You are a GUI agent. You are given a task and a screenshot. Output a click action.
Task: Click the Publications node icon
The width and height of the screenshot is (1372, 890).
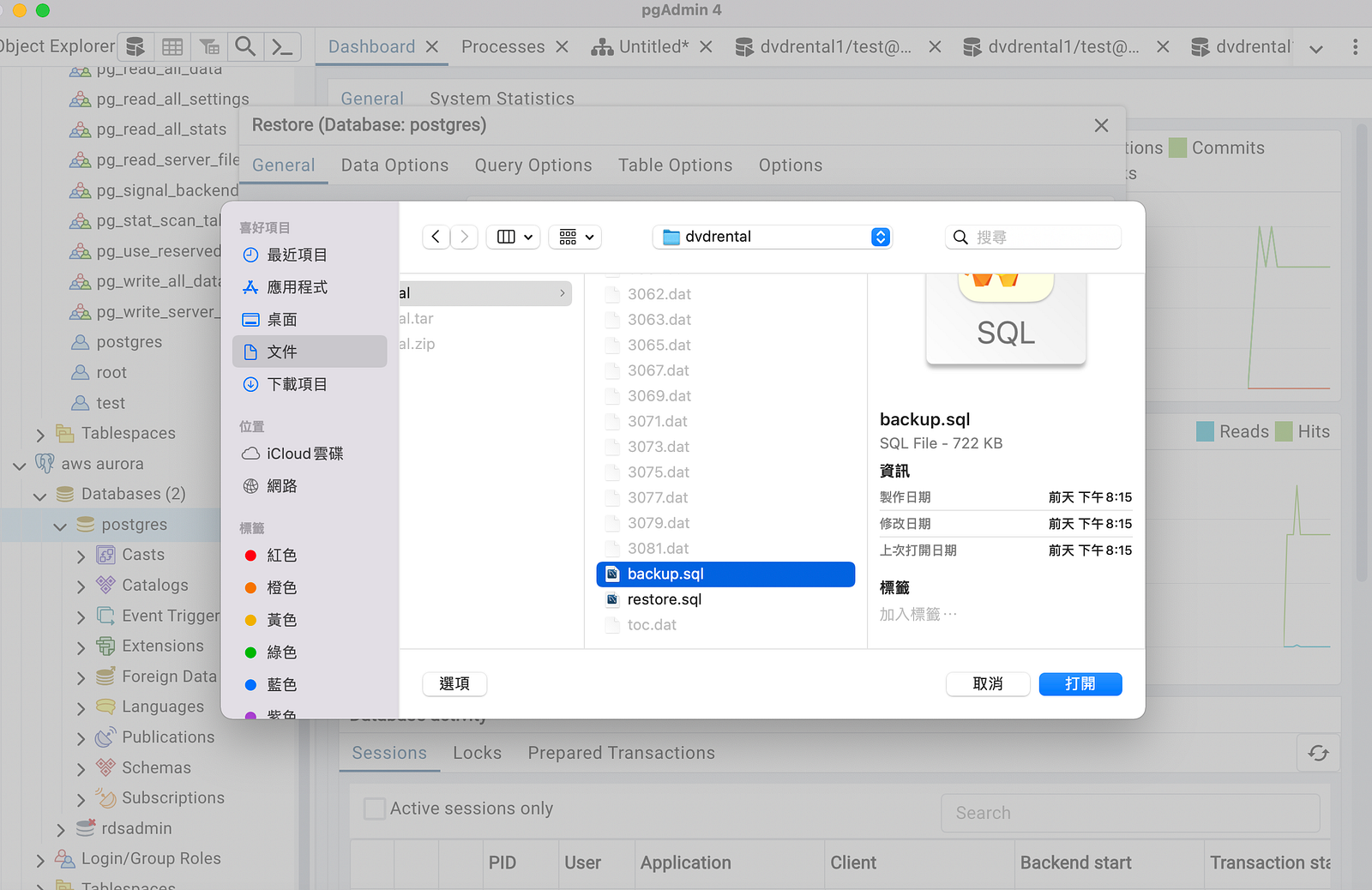(105, 737)
